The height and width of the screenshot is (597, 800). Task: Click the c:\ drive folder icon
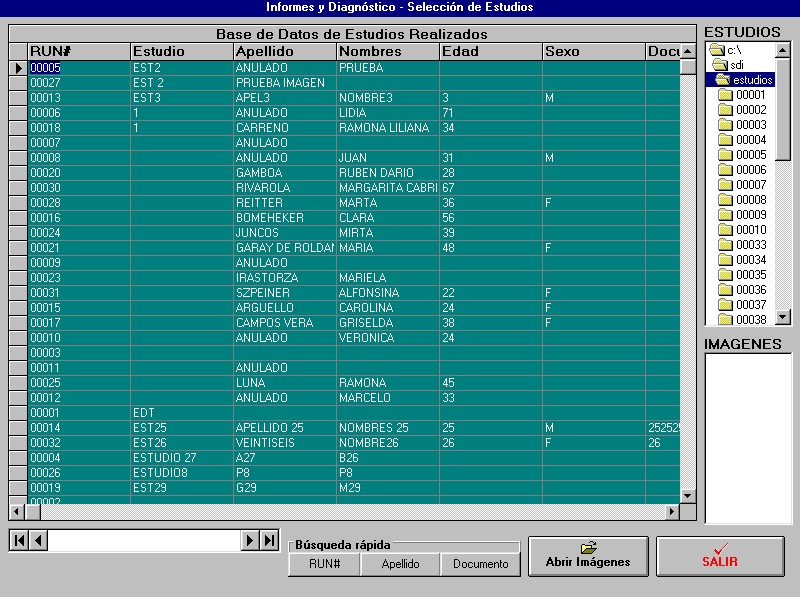715,50
